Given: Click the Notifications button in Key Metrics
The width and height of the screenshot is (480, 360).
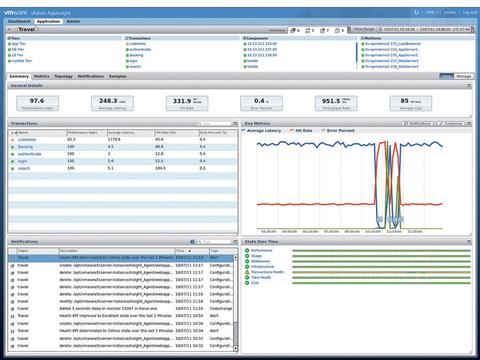Looking at the screenshot, I should point(418,124).
